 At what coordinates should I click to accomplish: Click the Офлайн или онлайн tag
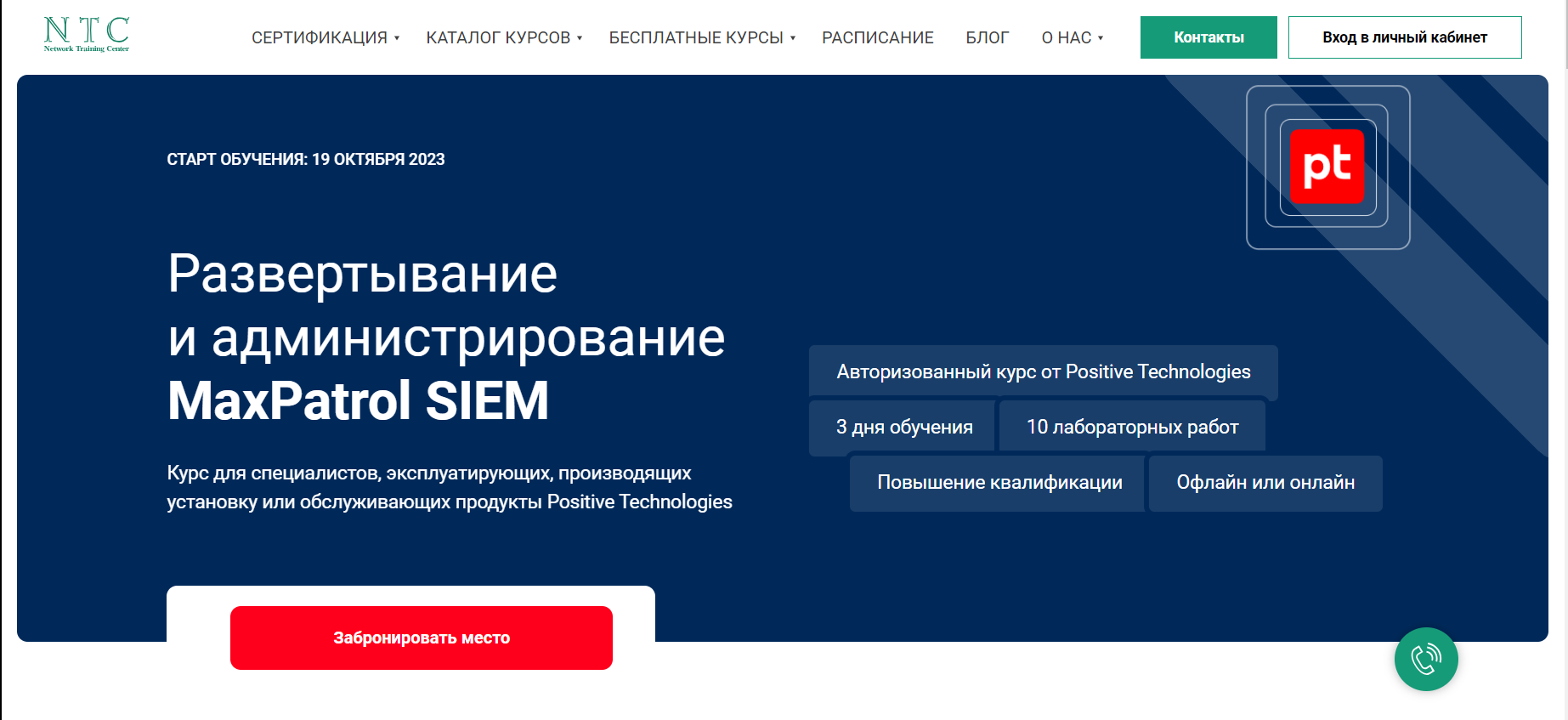(x=1265, y=483)
